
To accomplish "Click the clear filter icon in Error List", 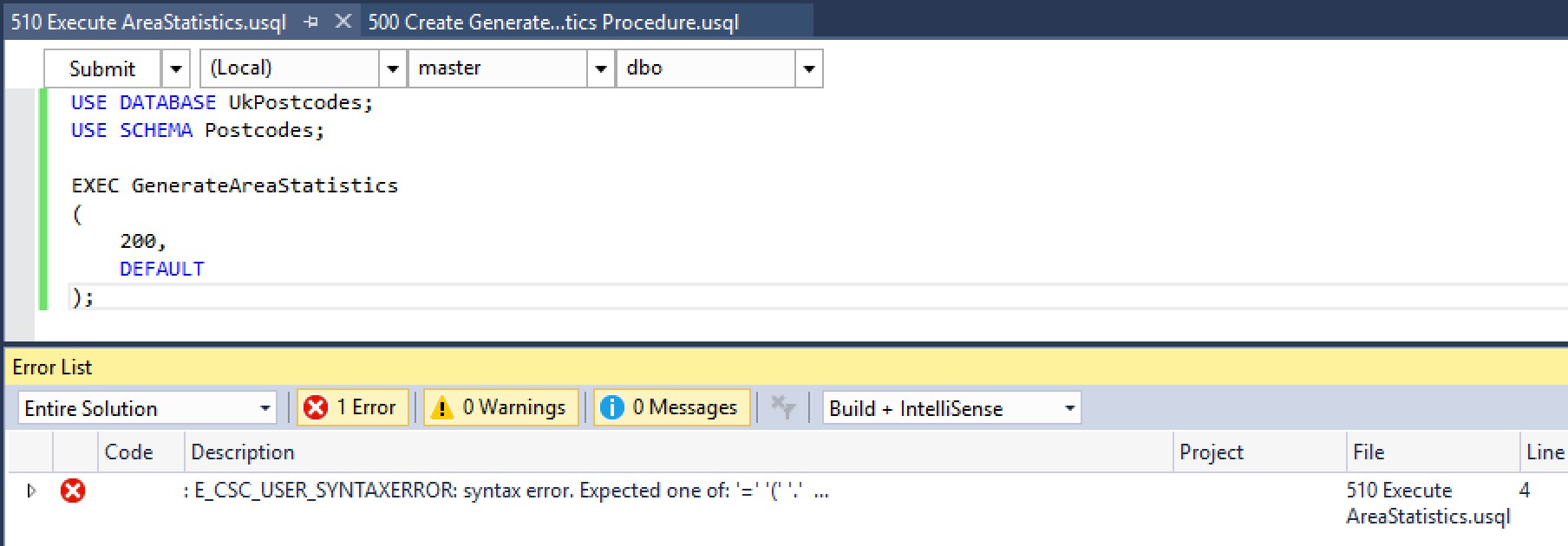I will coord(782,407).
